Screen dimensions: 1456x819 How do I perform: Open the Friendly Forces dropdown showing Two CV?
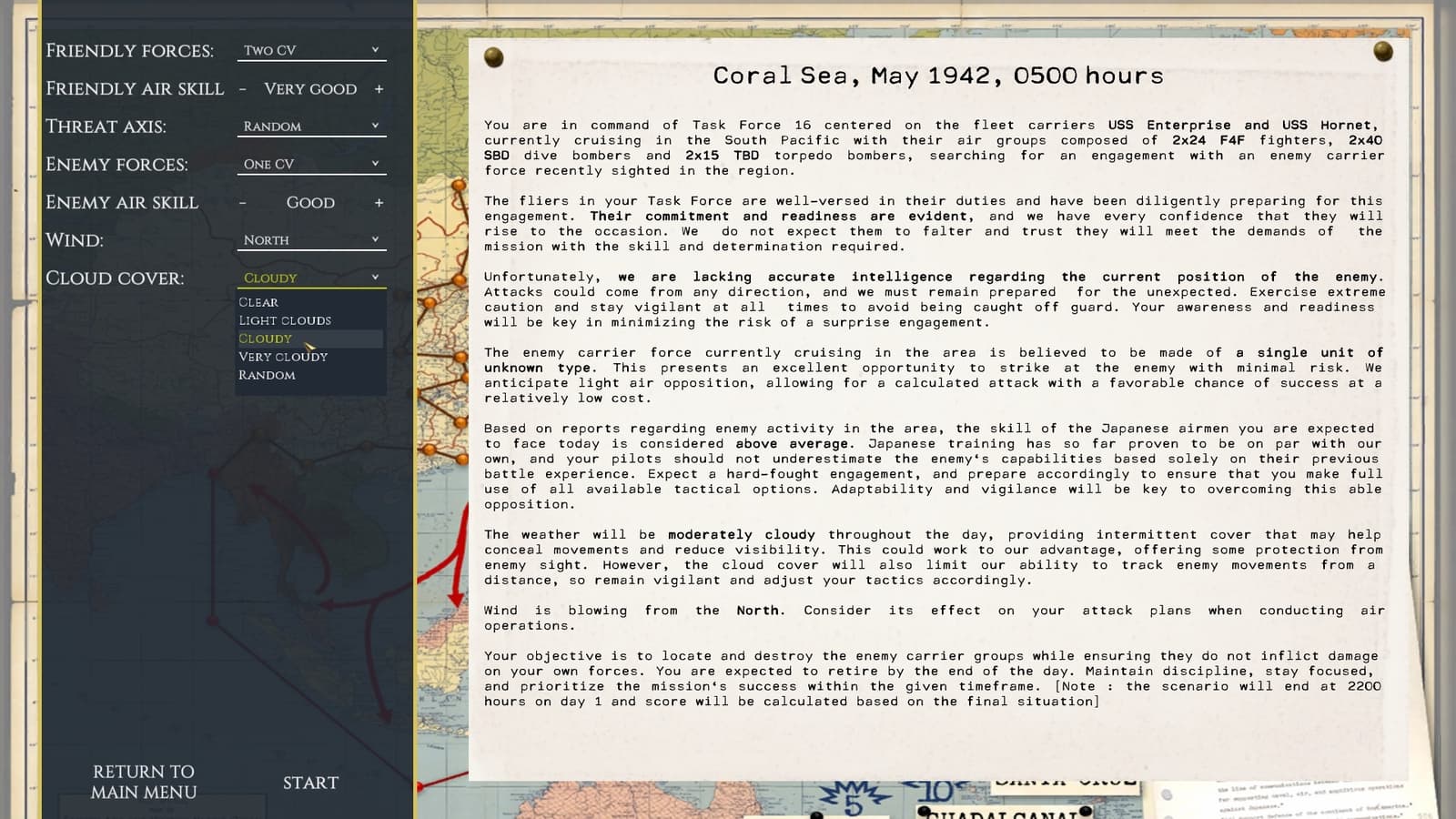click(311, 50)
